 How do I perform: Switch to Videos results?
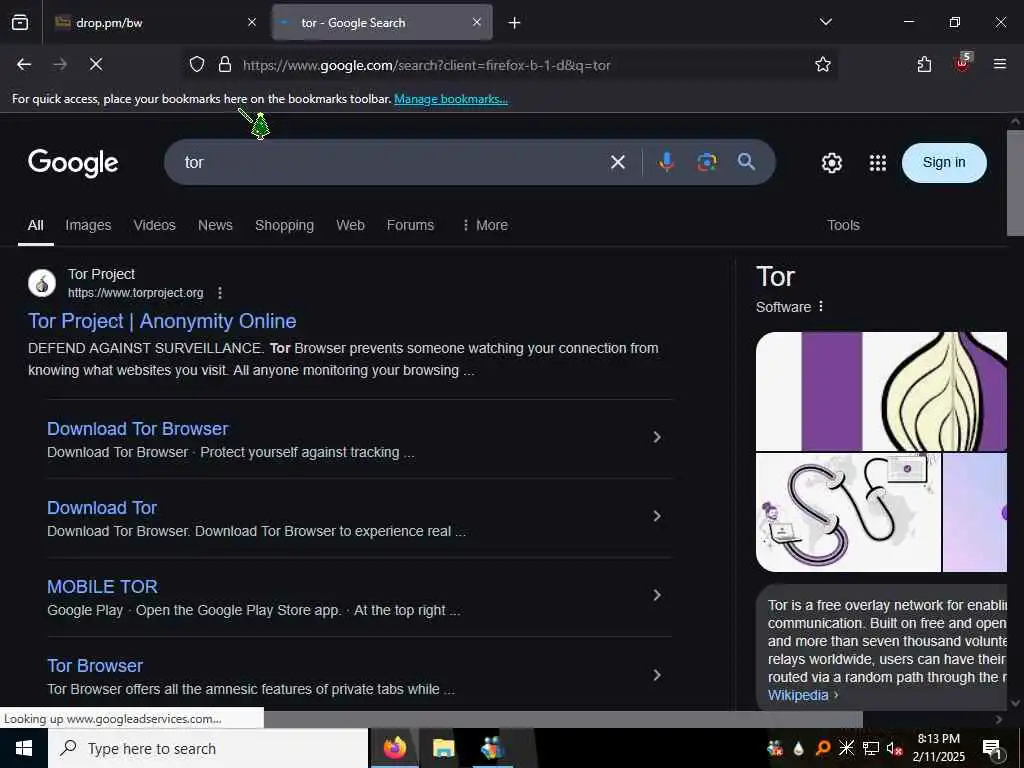point(154,225)
